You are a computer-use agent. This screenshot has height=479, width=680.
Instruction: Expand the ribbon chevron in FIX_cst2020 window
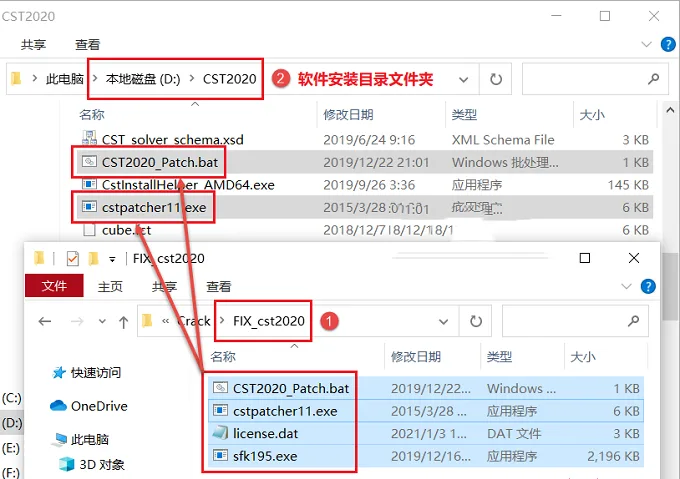pyautogui.click(x=626, y=286)
